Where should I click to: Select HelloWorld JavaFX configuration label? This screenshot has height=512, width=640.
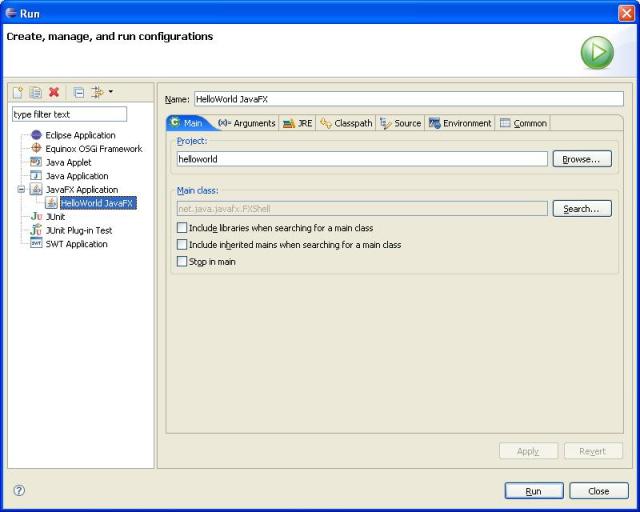(x=98, y=203)
